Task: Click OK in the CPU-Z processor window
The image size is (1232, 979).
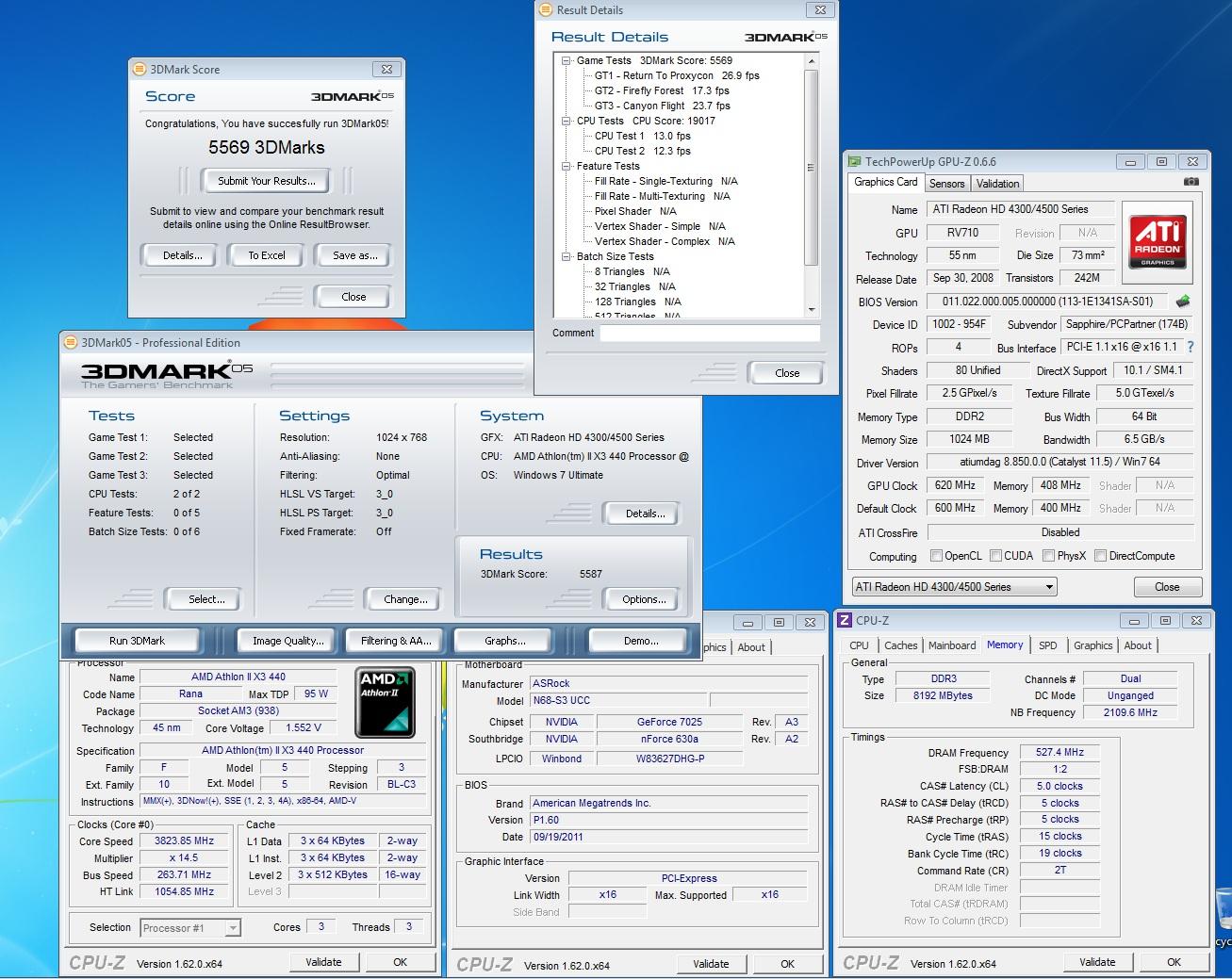Action: pyautogui.click(x=400, y=962)
